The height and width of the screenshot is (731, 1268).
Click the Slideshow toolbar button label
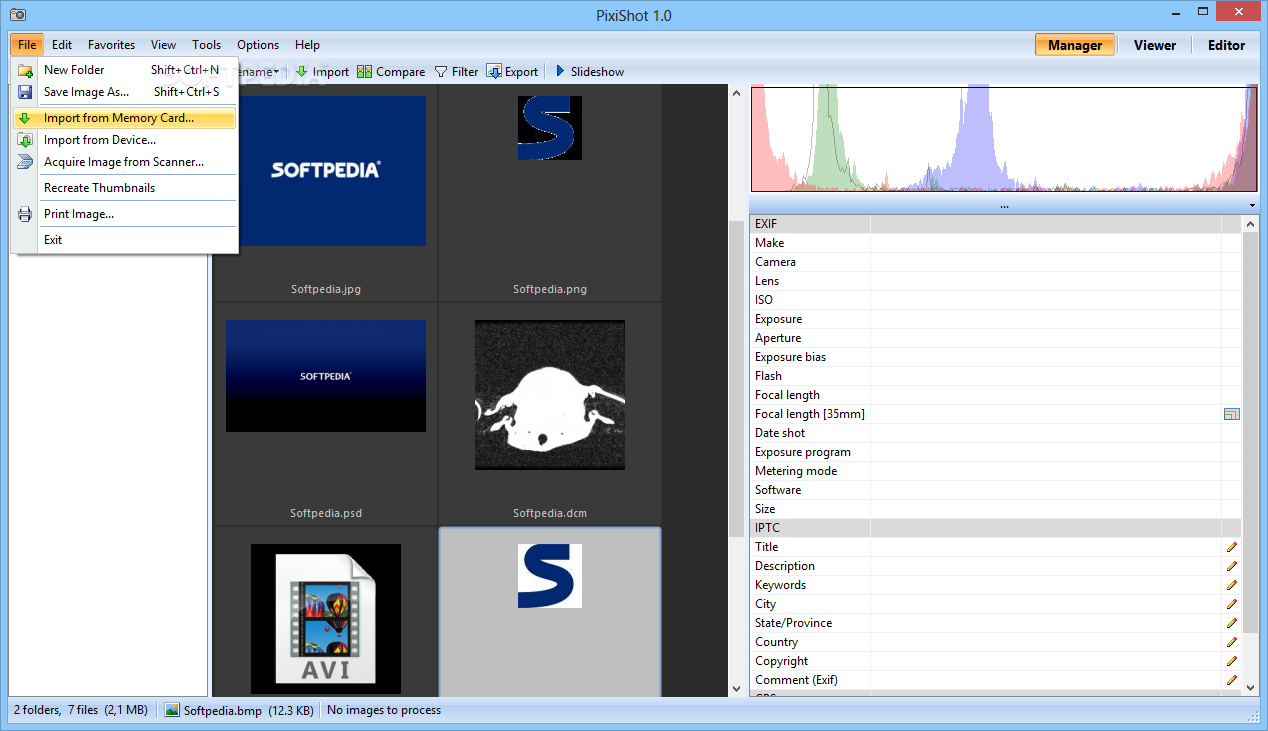597,72
